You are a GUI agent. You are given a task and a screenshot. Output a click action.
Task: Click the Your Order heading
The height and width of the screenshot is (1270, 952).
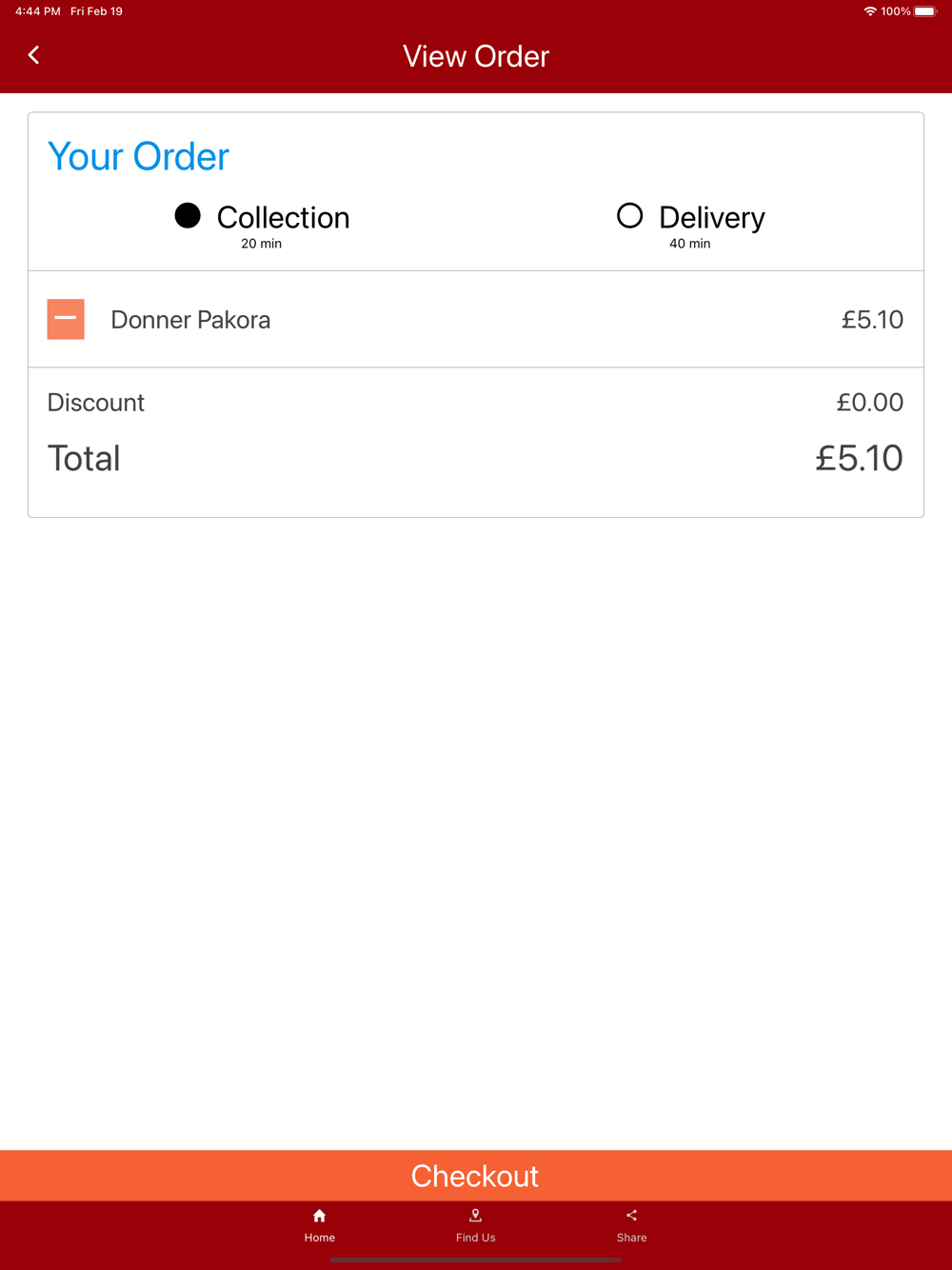coord(138,157)
